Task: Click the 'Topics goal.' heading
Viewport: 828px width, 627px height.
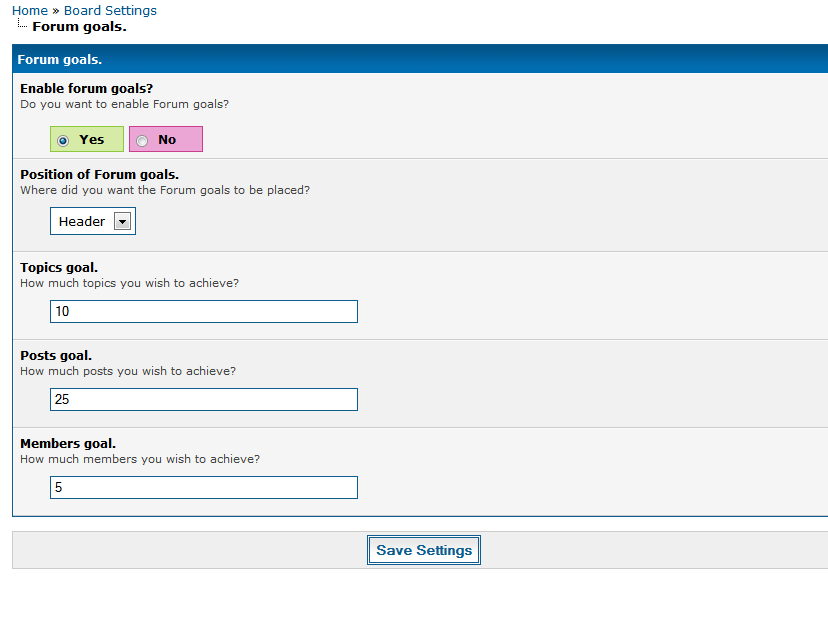Action: coord(59,267)
